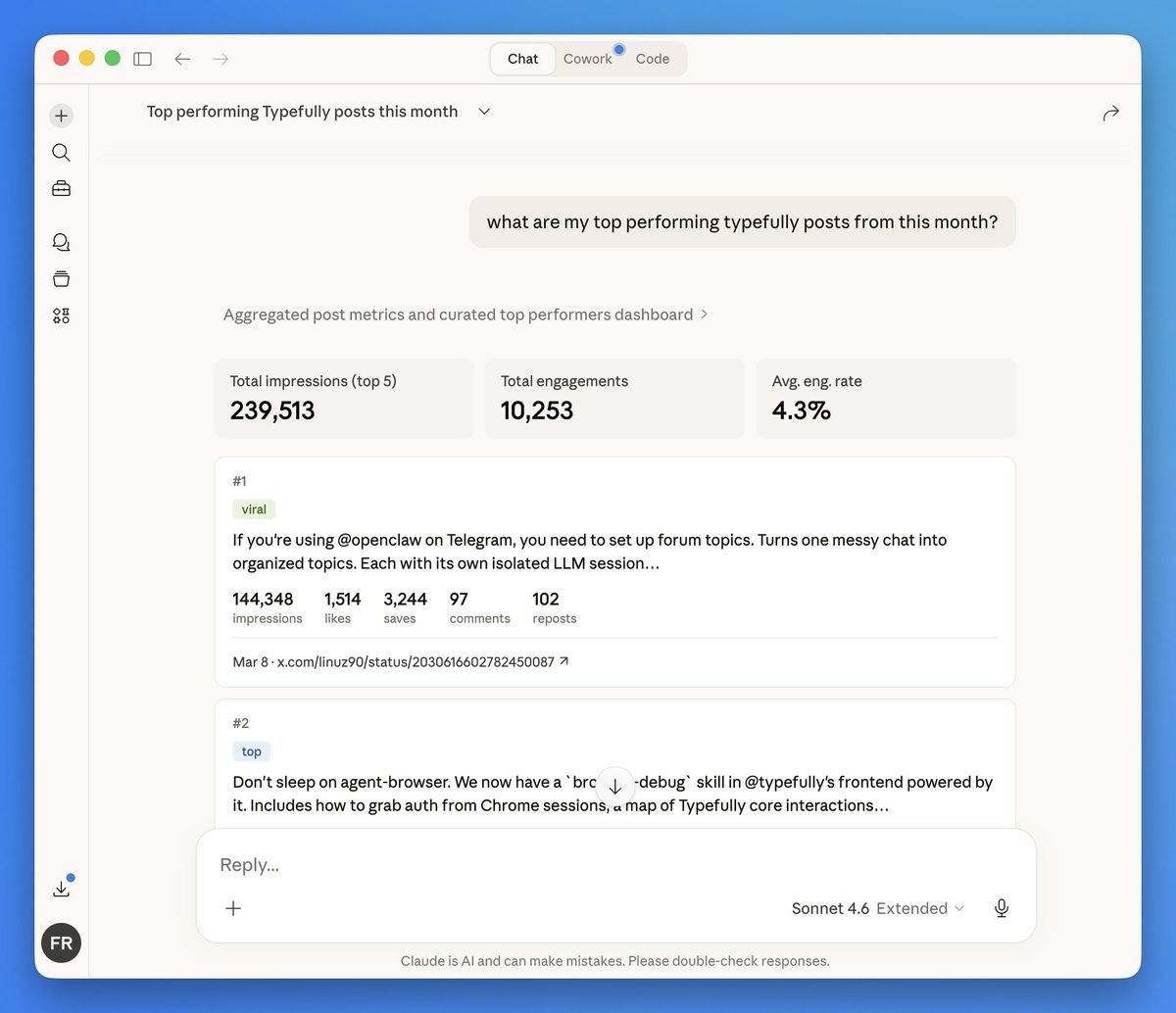Share conversation using top-right arrow icon
This screenshot has width=1176, height=1013.
(x=1110, y=114)
